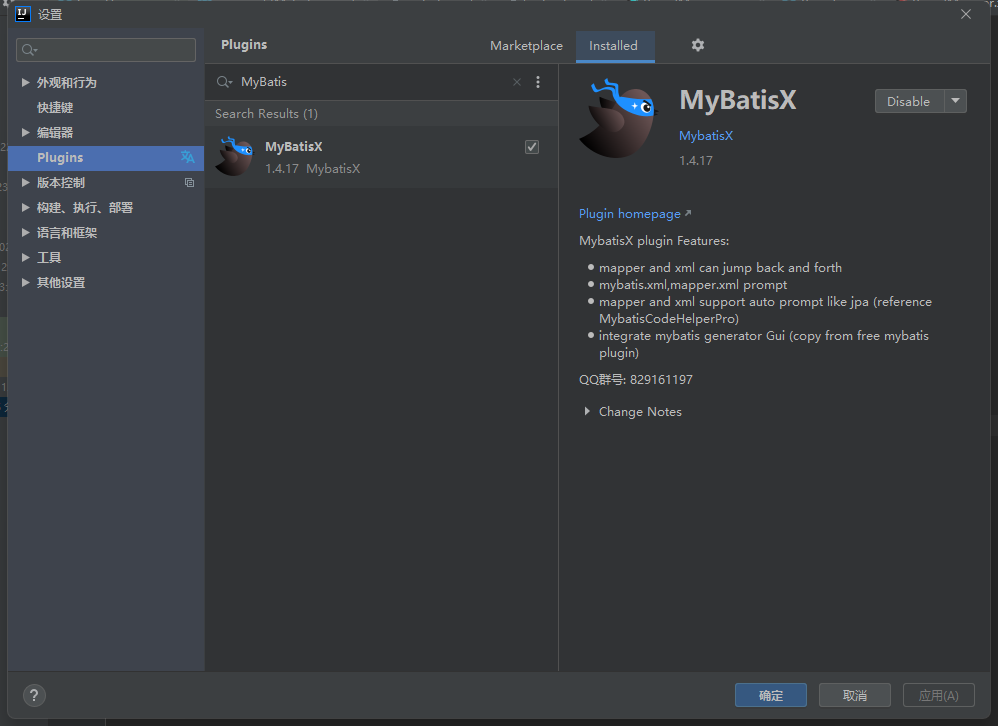The width and height of the screenshot is (998, 726).
Task: Click project-level icon beside 版本控制
Action: (189, 183)
